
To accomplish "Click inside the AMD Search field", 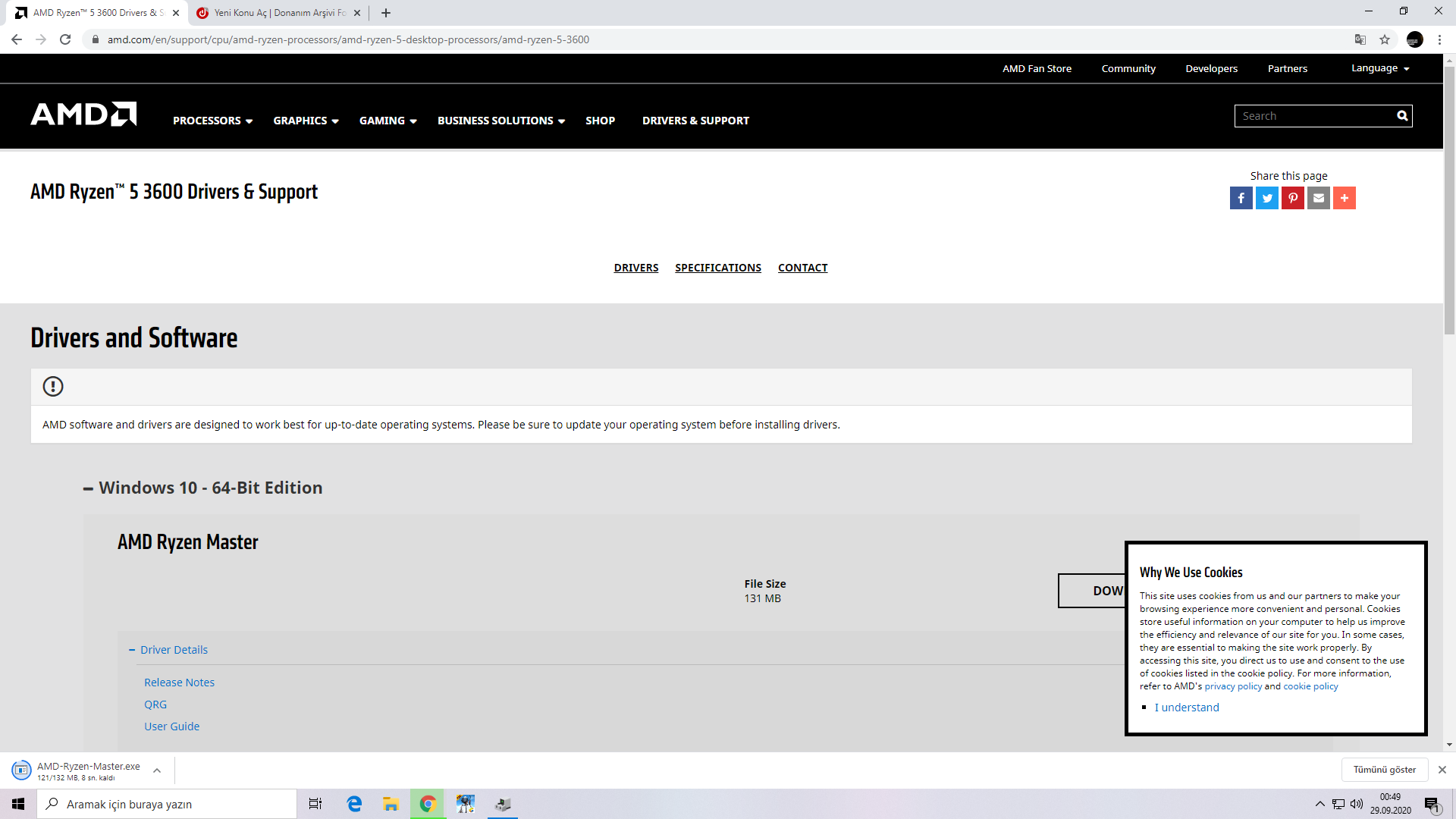I will click(1316, 116).
